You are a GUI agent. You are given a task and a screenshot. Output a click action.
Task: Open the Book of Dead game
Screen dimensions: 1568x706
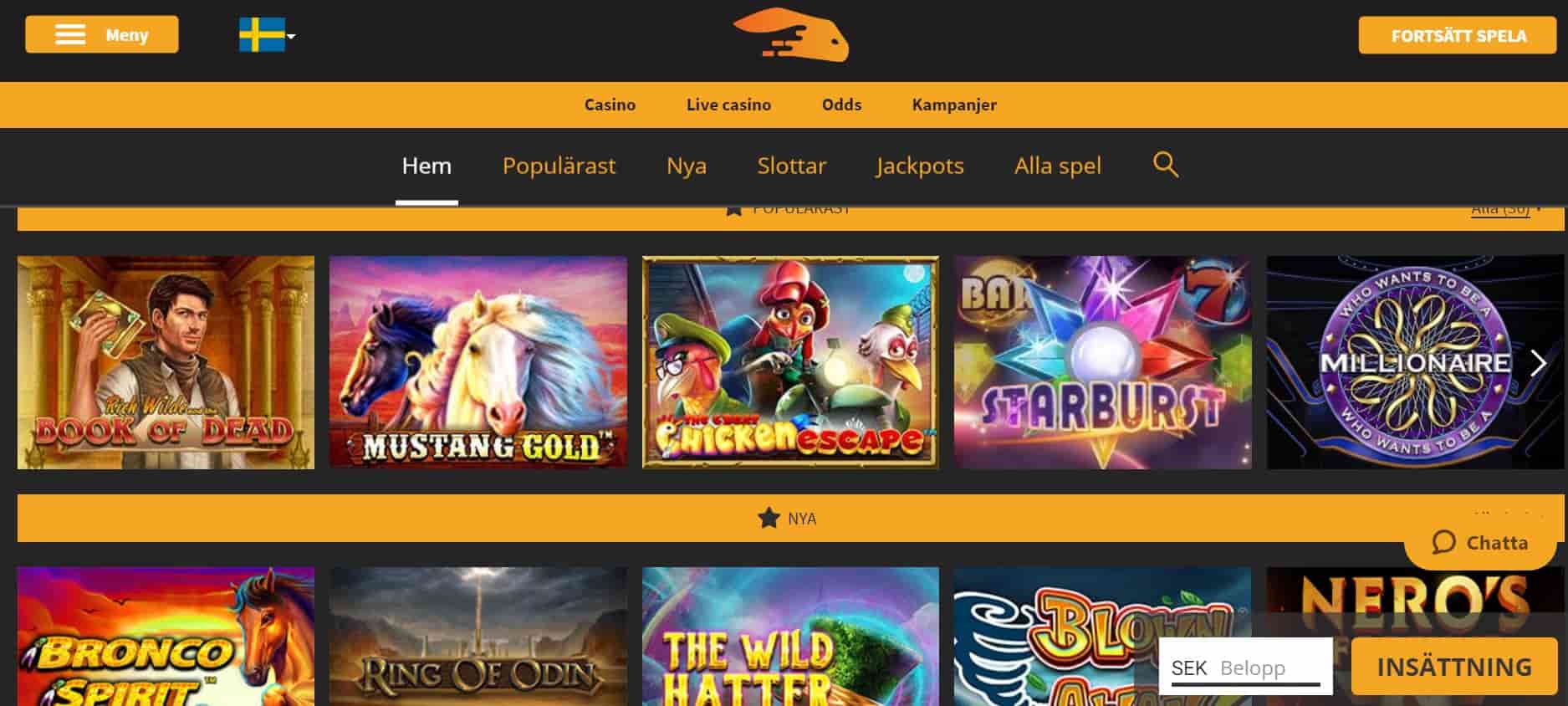click(166, 362)
